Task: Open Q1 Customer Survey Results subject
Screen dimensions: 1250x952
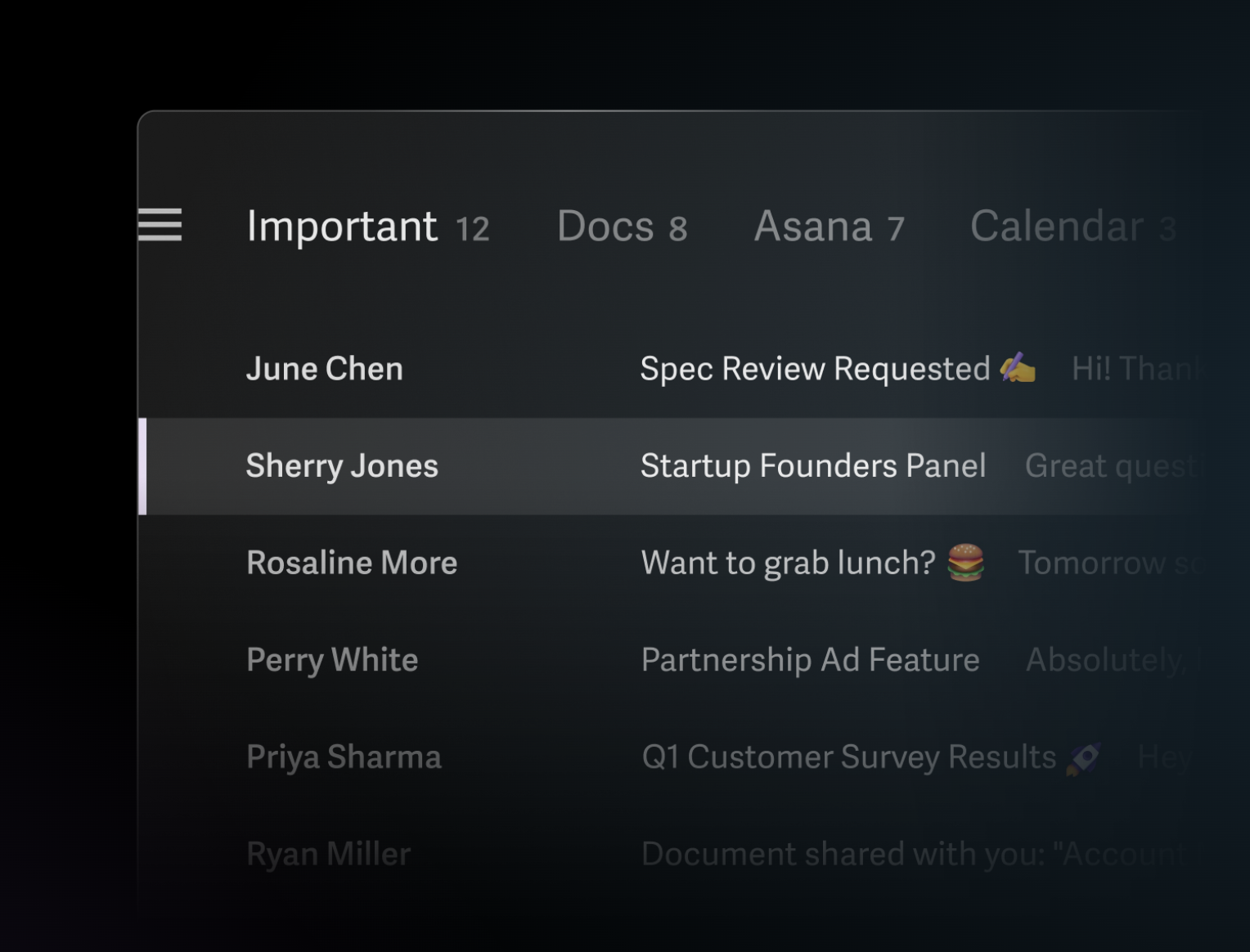Action: coord(849,757)
